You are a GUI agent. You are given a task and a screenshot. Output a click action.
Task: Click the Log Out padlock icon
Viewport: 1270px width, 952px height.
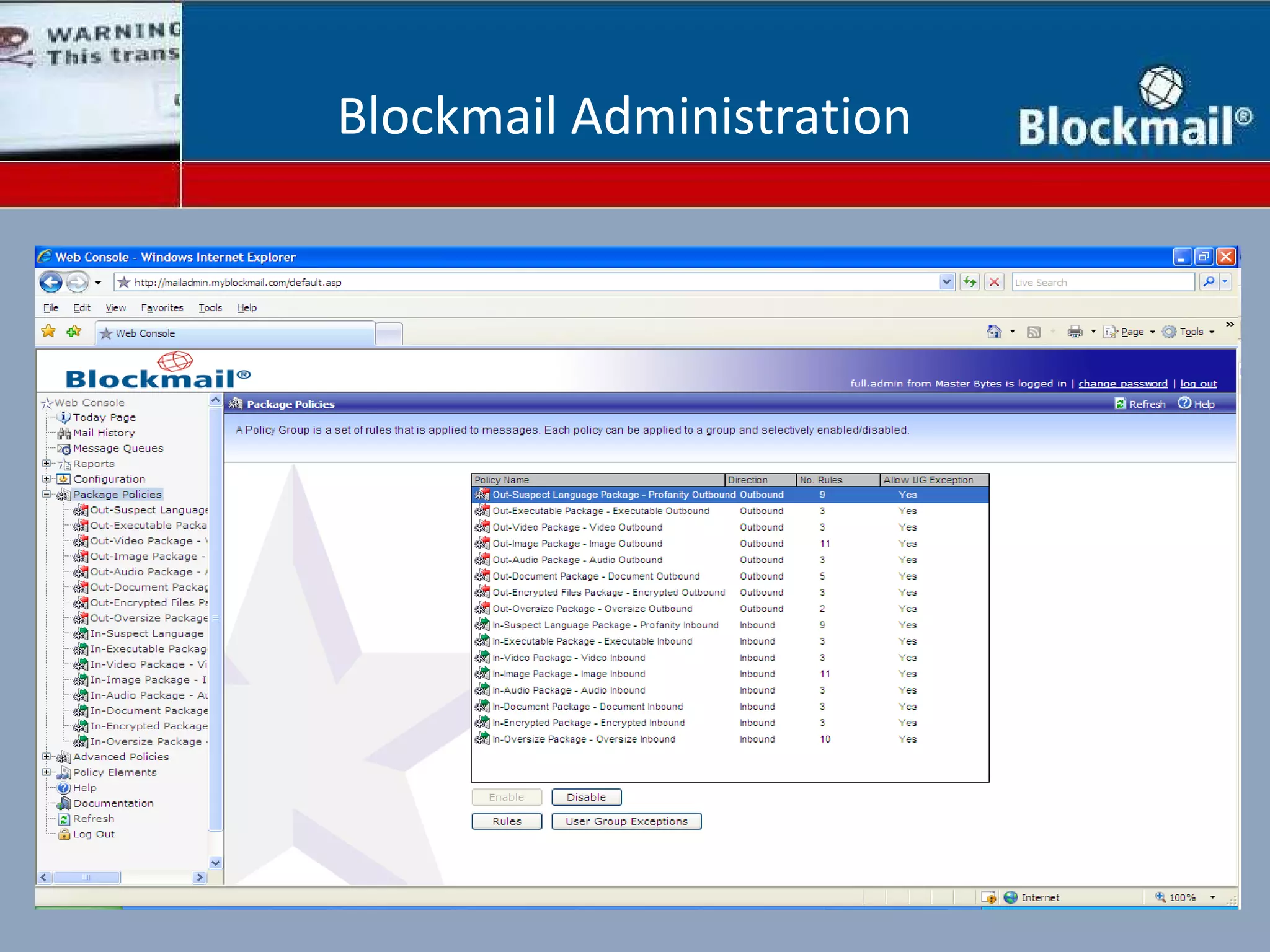[x=64, y=834]
